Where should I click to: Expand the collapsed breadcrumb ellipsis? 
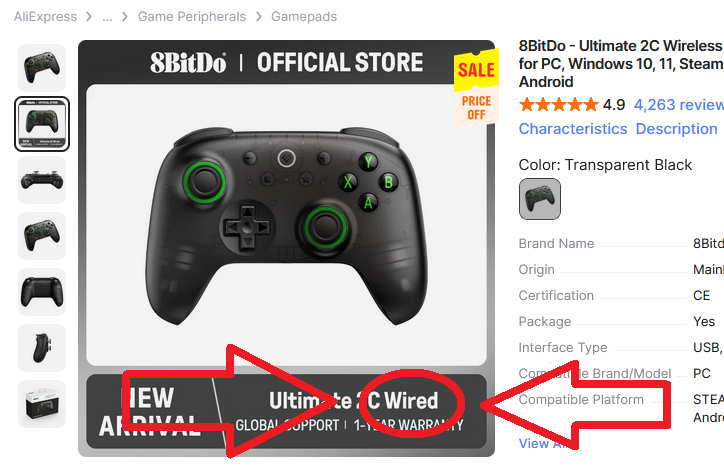[107, 17]
